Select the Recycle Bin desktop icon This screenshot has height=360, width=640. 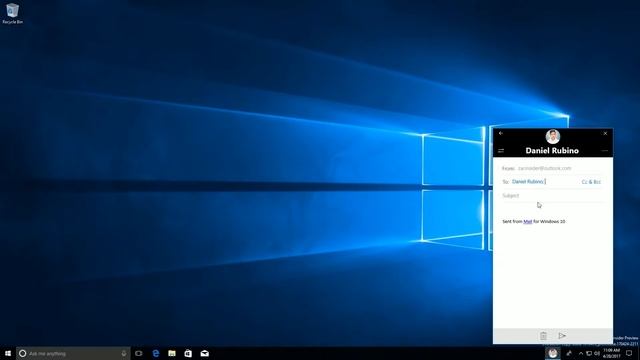12,13
